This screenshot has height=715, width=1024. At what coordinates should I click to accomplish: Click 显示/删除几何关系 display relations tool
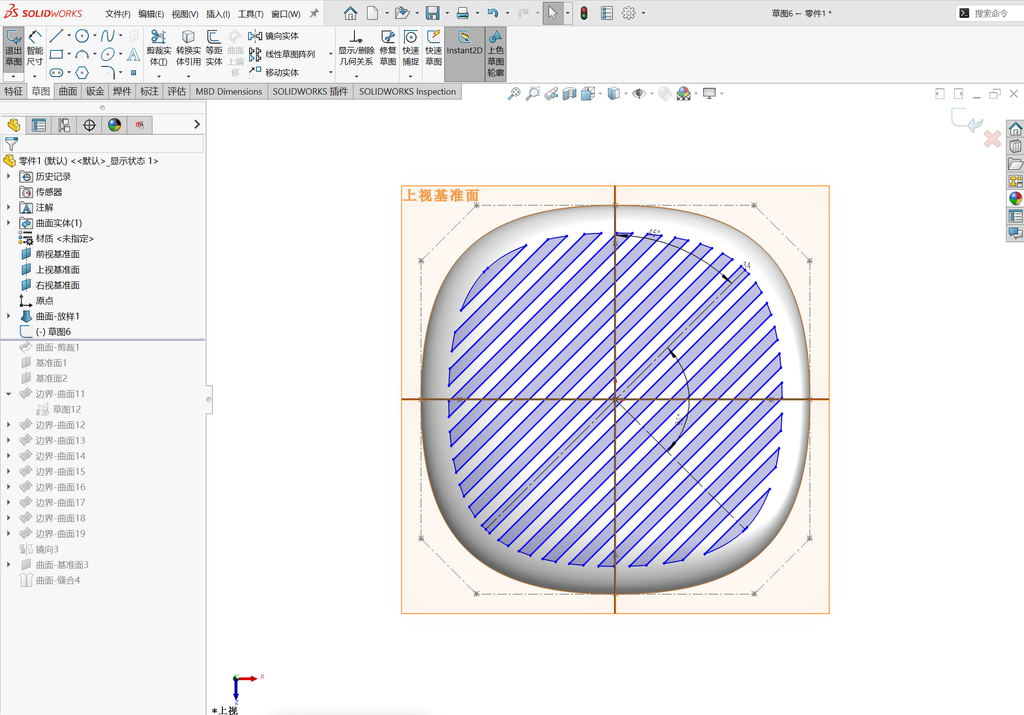[355, 48]
